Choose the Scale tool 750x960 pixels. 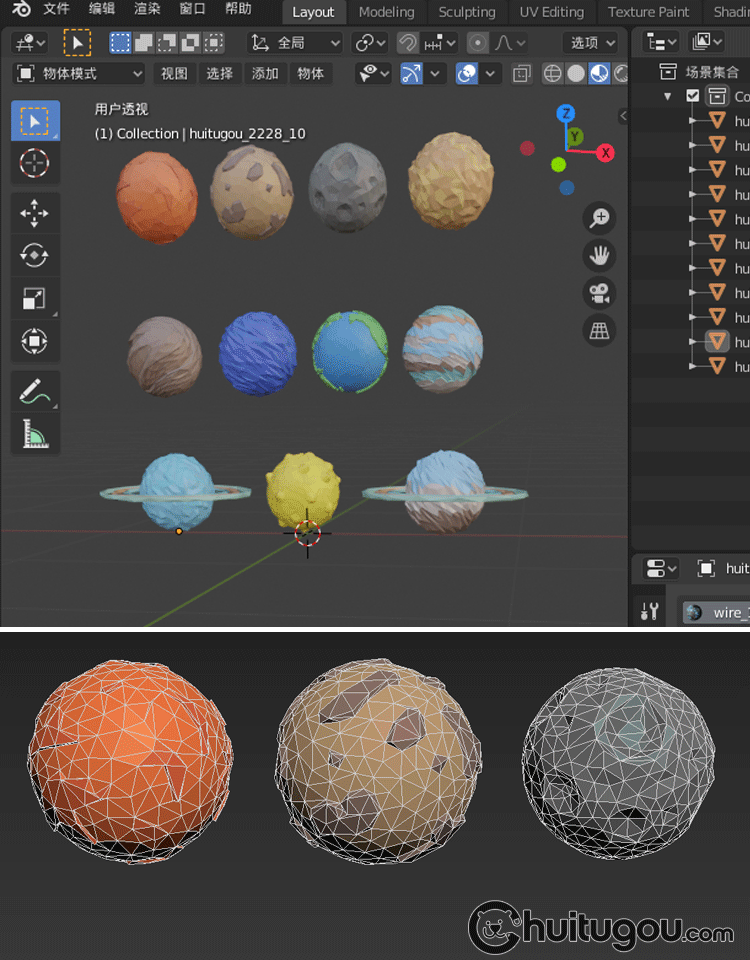pos(35,299)
